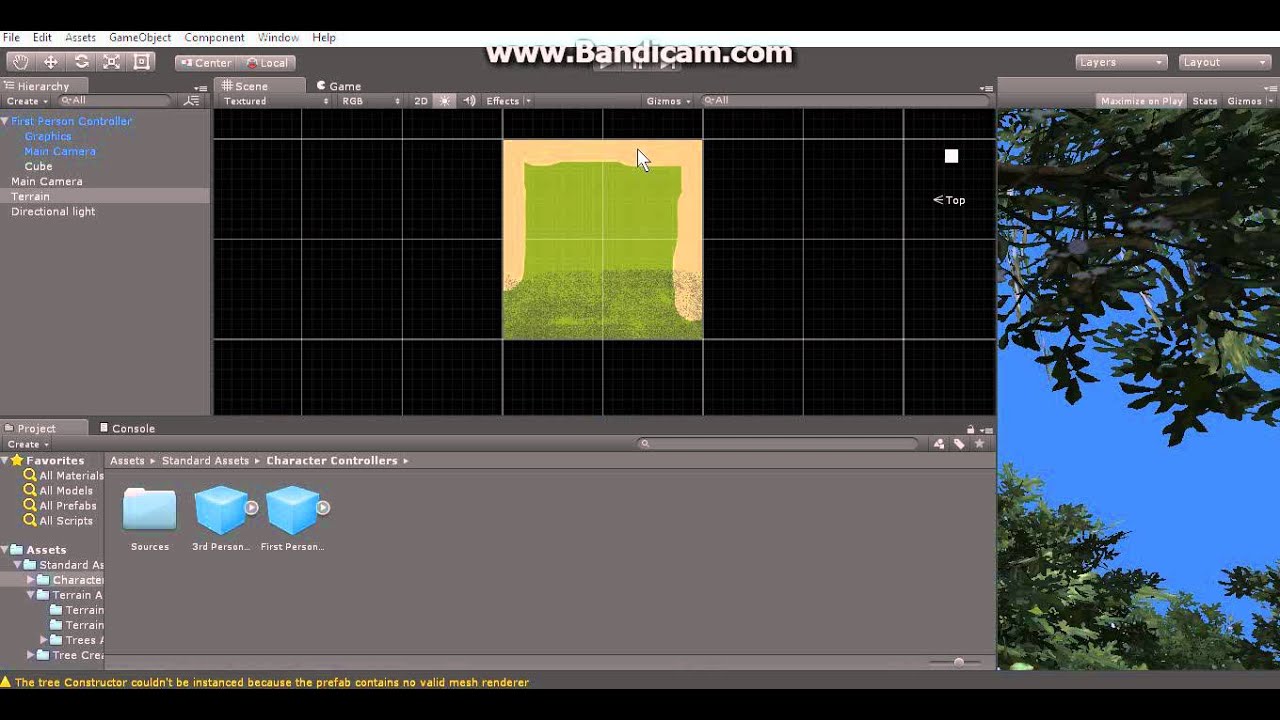Adjust the Project thumbnail size slider
The width and height of the screenshot is (1280, 720).
tap(959, 662)
